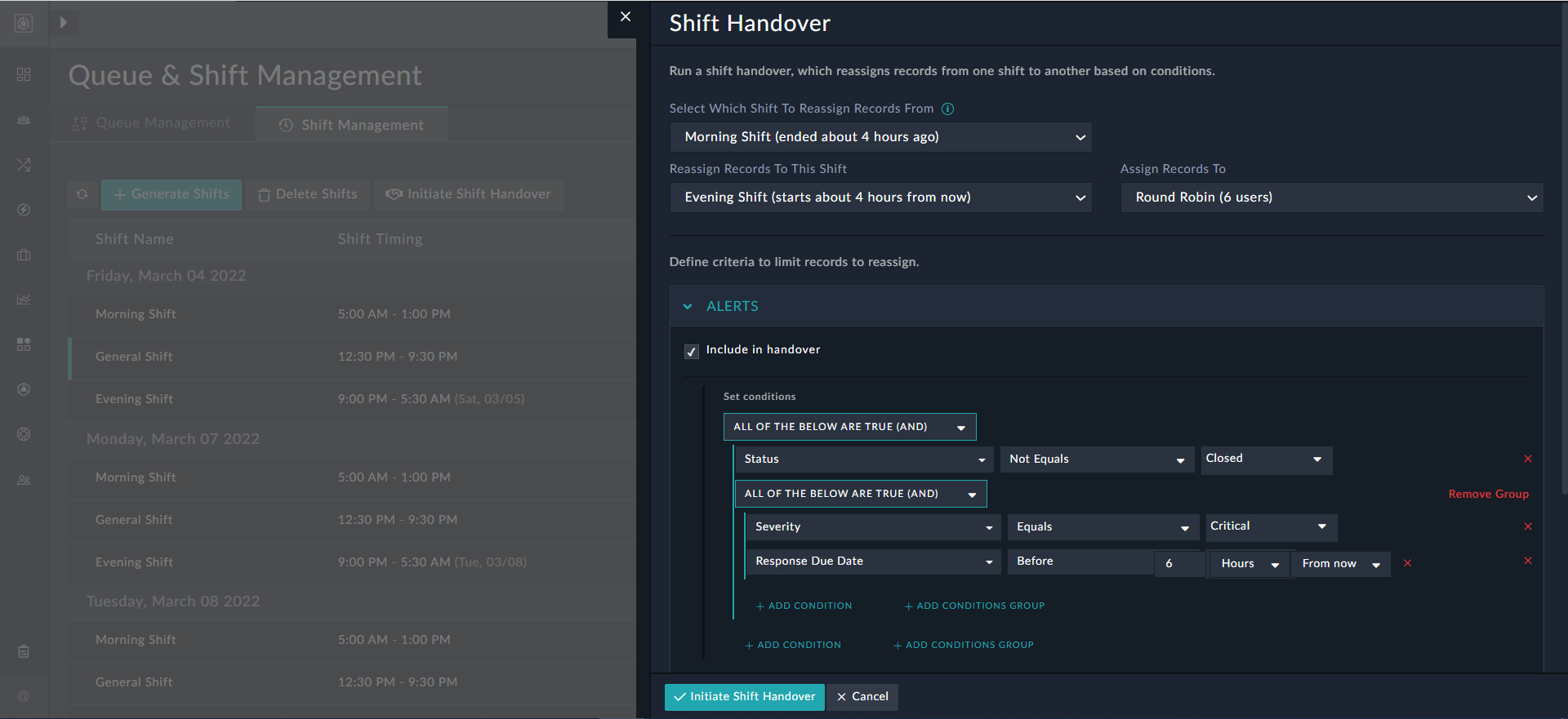1568x719 pixels.
Task: Open the outer ALL OF THE BELOW ARE TRUE dropdown
Action: 849,427
